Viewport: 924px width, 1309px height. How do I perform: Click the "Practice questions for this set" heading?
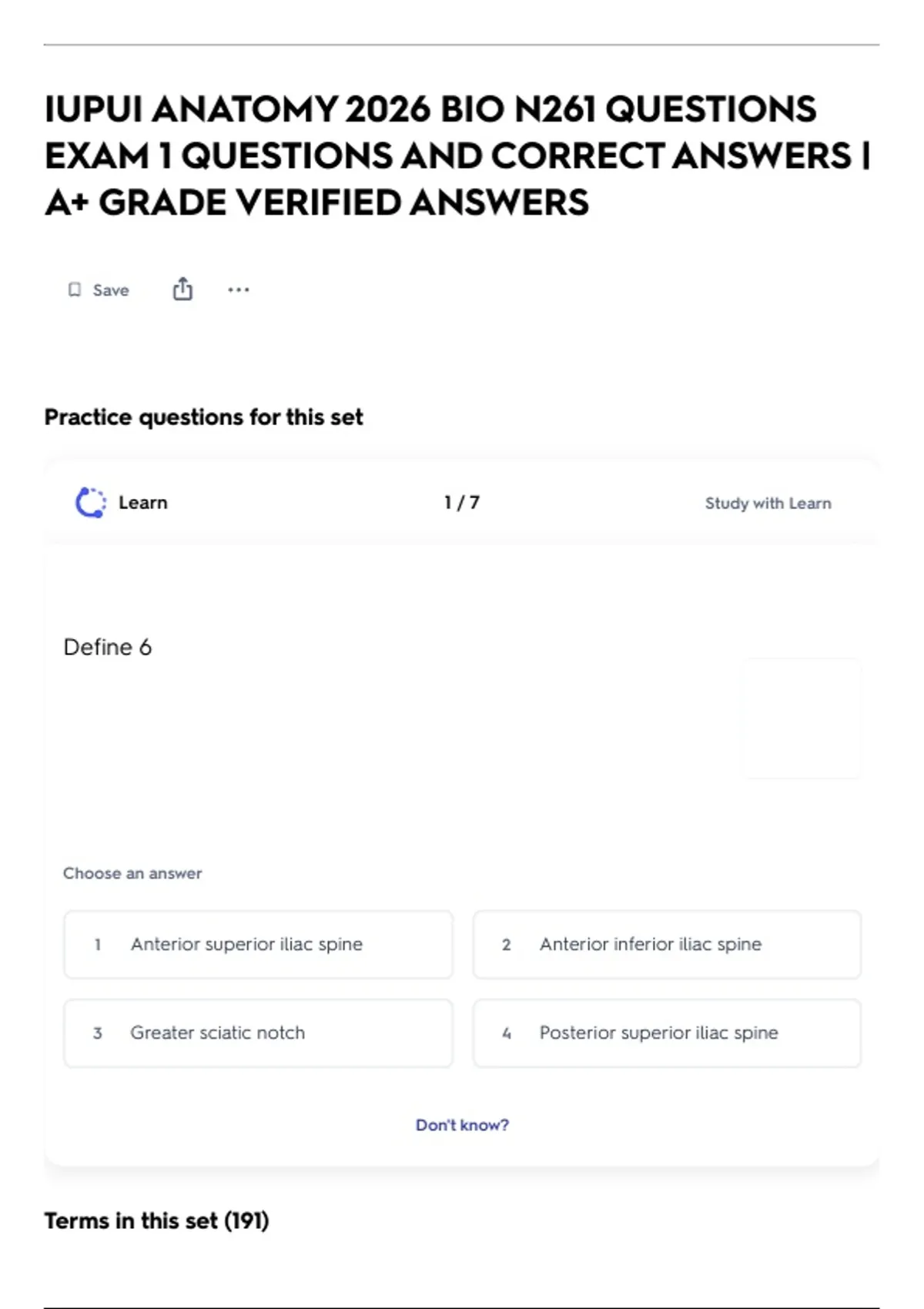point(203,417)
